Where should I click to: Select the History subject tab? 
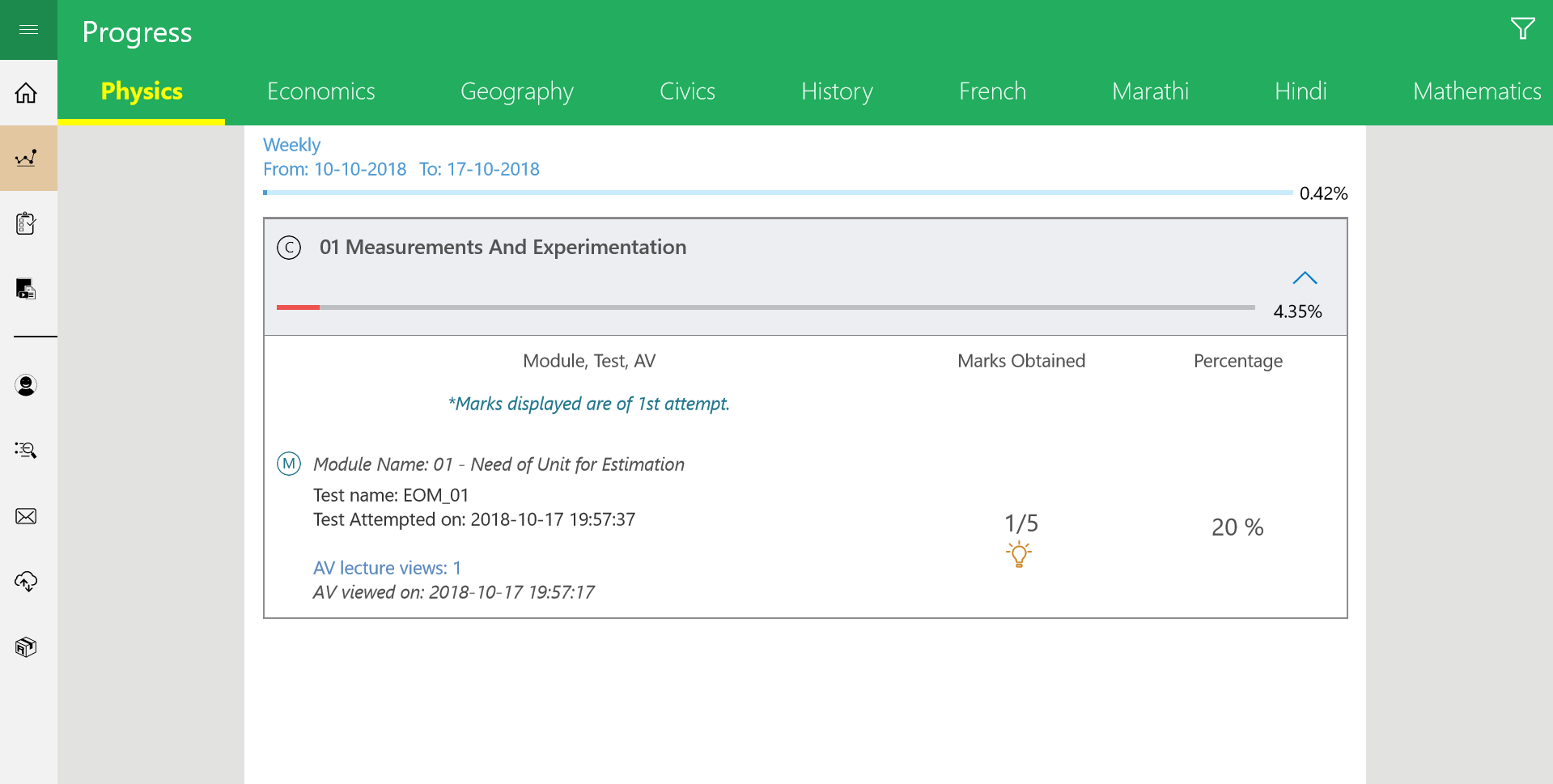[x=837, y=91]
